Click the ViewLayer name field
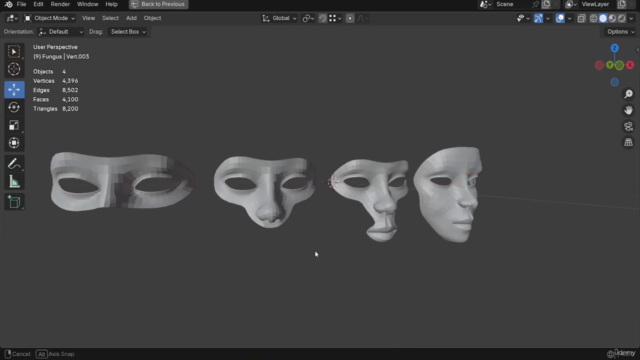Viewport: 640px width, 360px height. tap(596, 4)
